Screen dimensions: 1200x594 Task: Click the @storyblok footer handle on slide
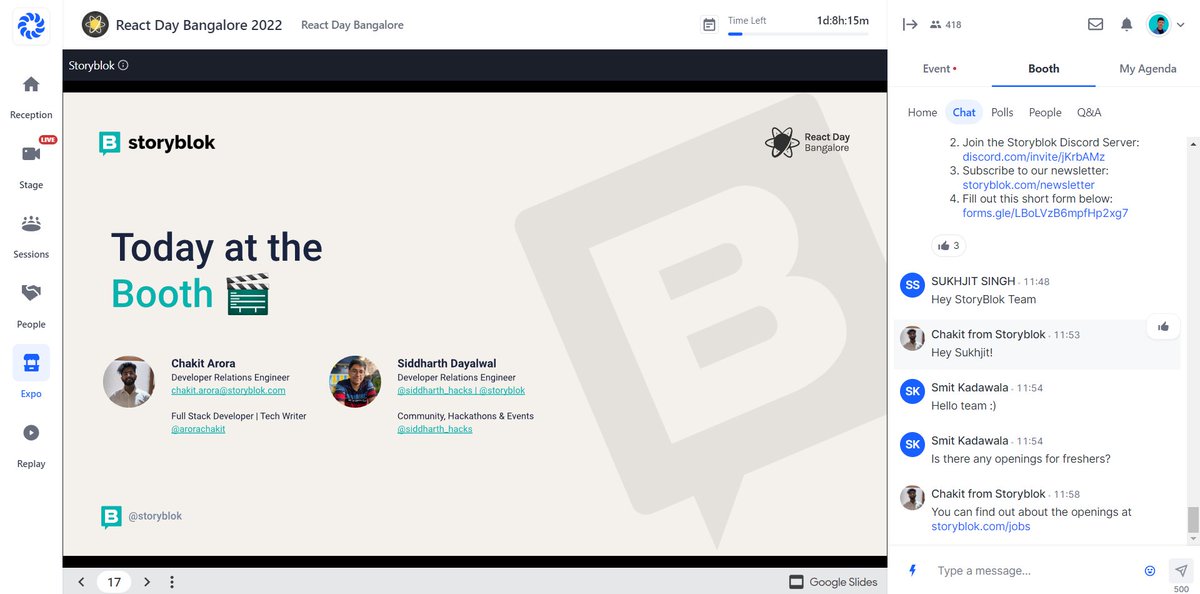tap(155, 516)
